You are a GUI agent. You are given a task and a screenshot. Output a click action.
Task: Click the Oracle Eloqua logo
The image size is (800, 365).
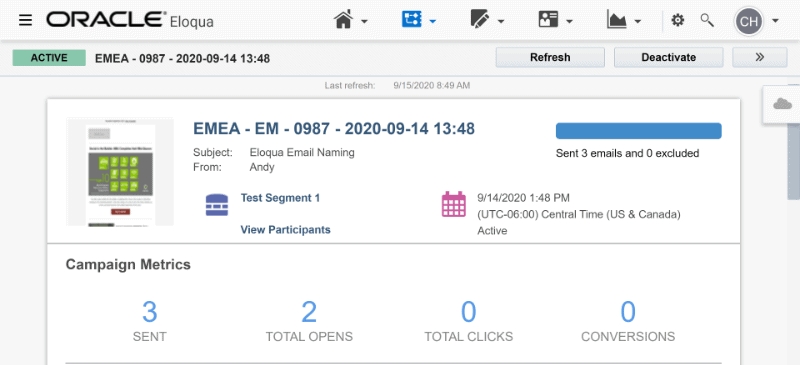pos(130,20)
